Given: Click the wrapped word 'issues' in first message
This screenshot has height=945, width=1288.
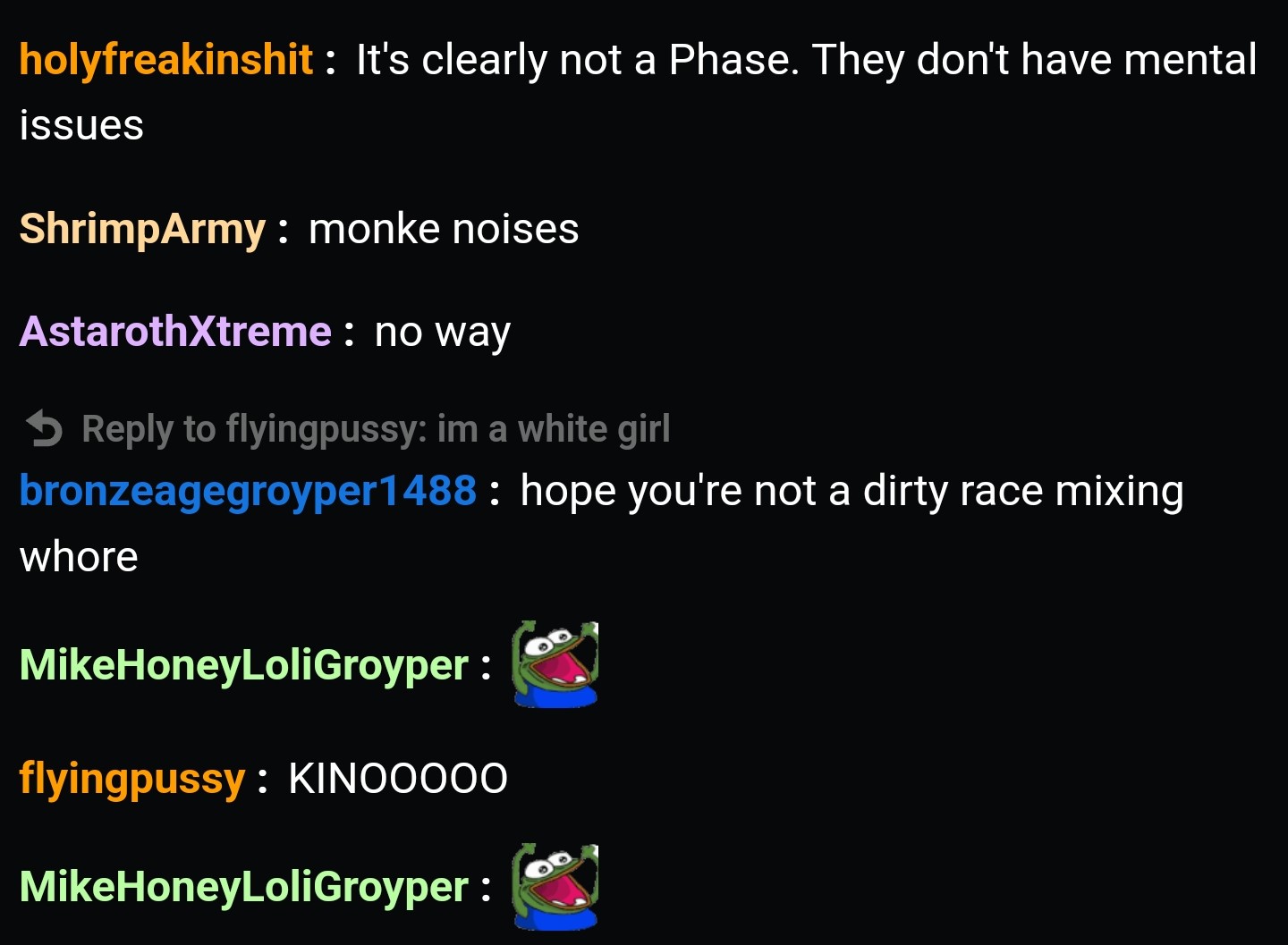Looking at the screenshot, I should tap(81, 126).
